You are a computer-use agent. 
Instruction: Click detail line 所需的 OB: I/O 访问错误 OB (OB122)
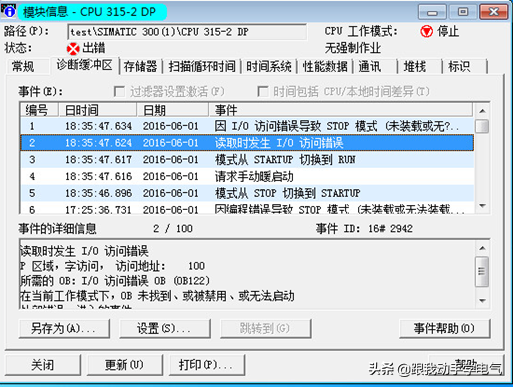(x=115, y=281)
